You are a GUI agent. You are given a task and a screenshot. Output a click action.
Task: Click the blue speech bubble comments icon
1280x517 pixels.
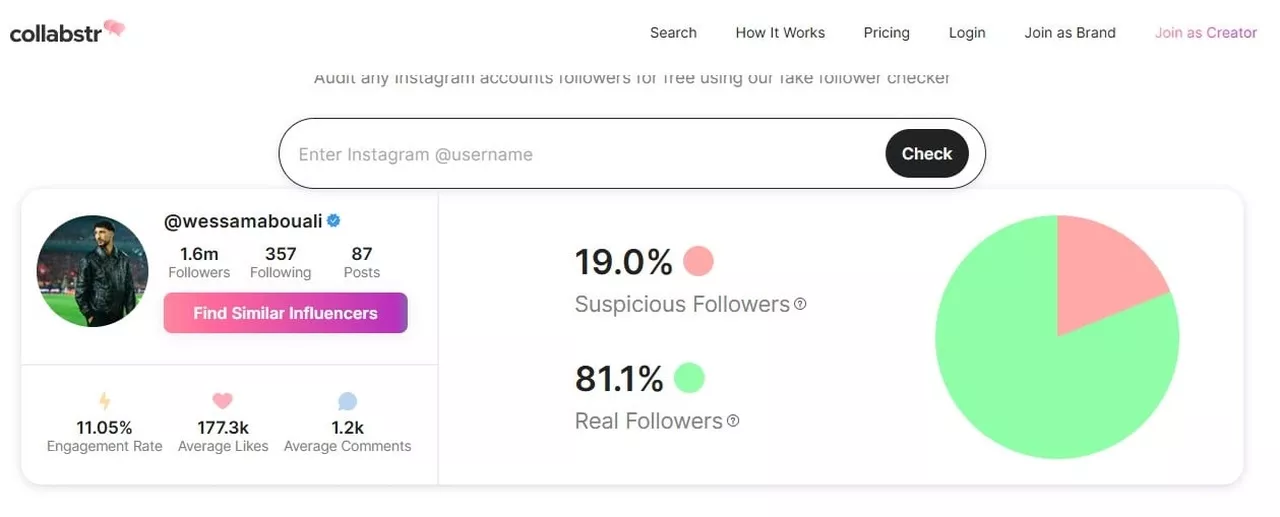pos(347,402)
